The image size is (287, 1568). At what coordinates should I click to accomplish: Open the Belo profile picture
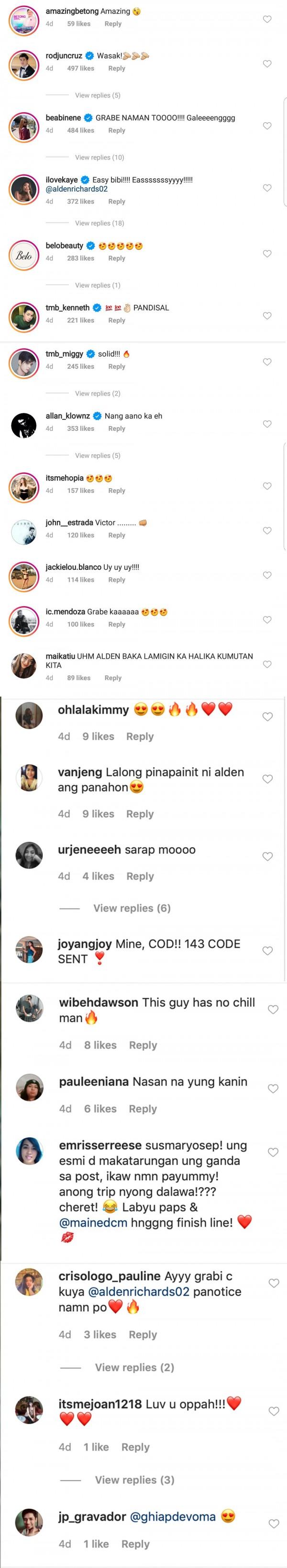click(24, 256)
